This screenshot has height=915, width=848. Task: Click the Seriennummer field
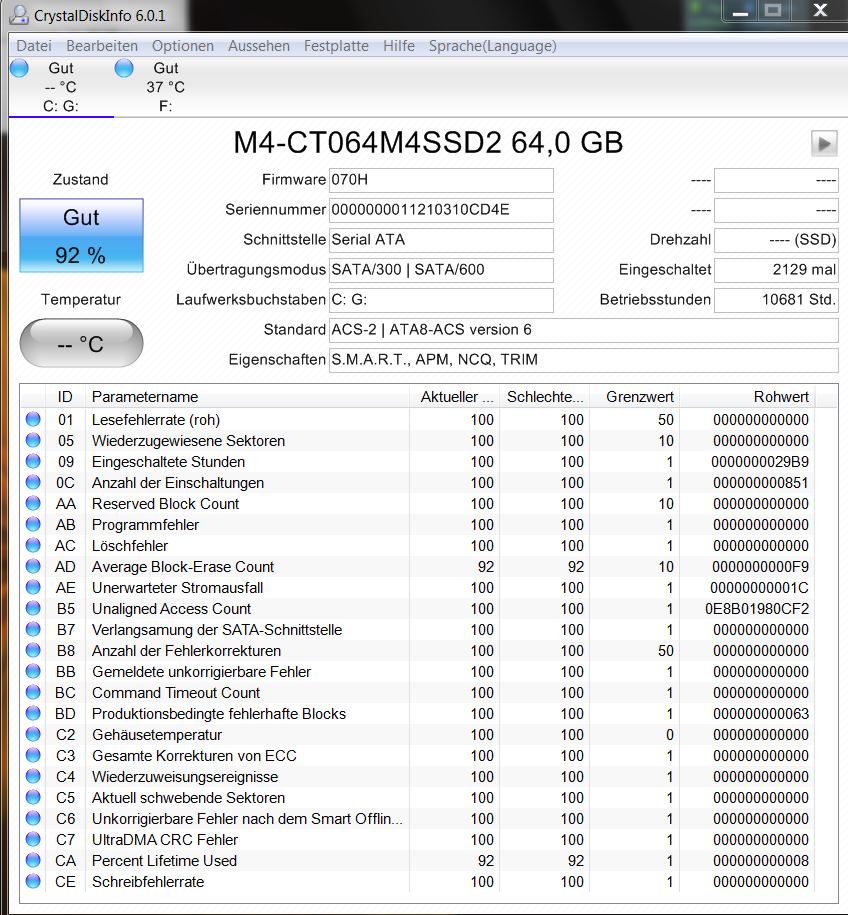coord(441,210)
